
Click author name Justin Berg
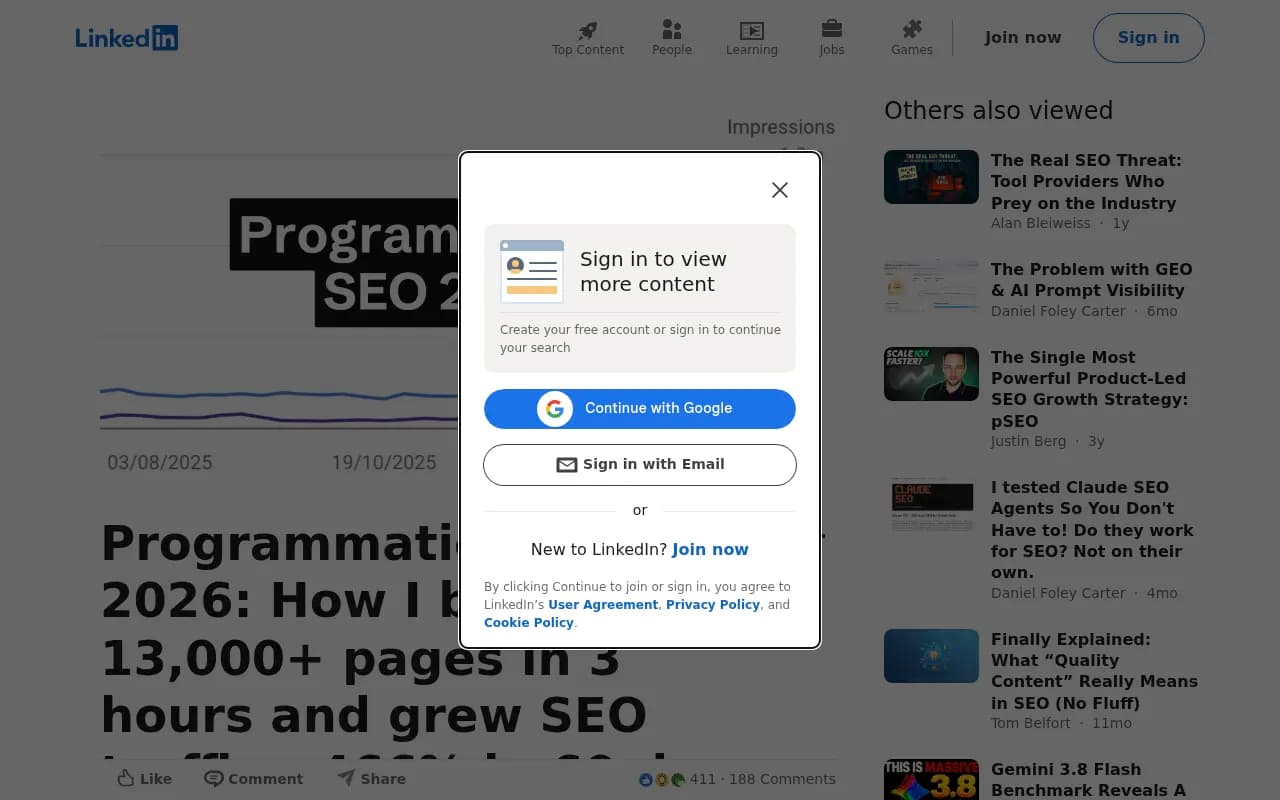[1028, 441]
